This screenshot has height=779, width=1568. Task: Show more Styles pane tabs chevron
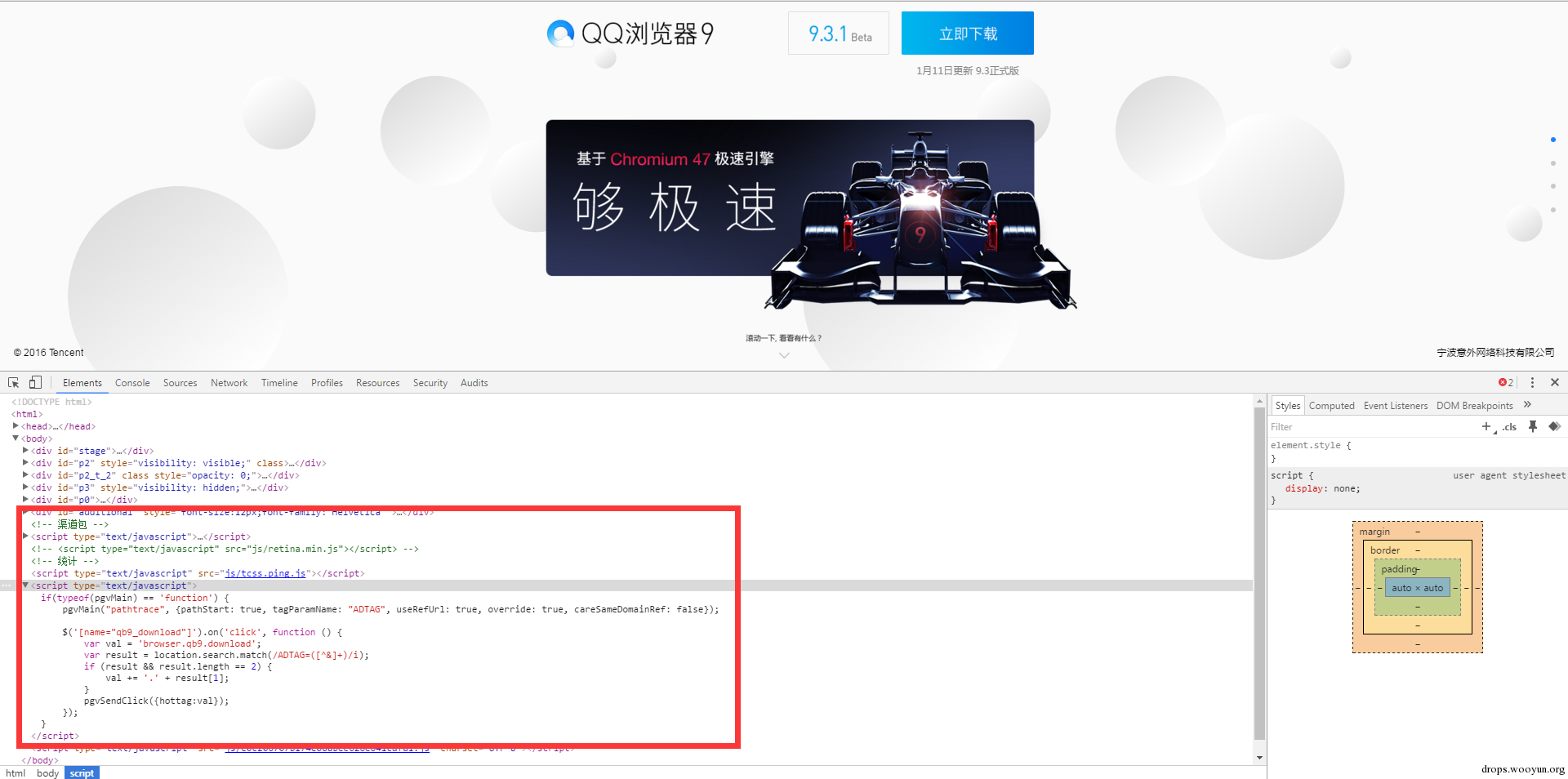coord(1527,405)
